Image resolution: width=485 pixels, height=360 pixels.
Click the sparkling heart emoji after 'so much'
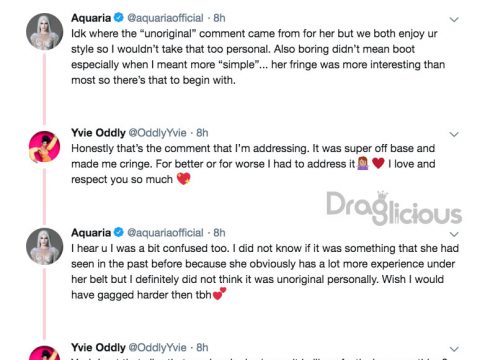[183, 179]
